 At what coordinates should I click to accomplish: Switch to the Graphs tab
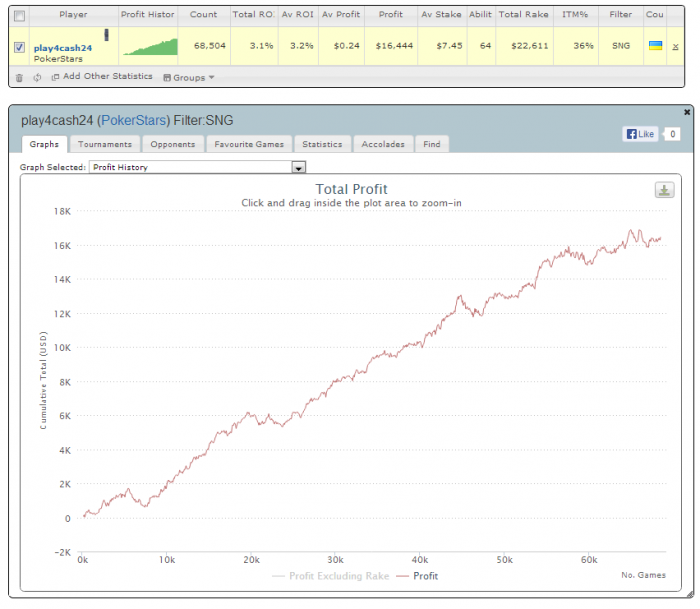pos(44,144)
